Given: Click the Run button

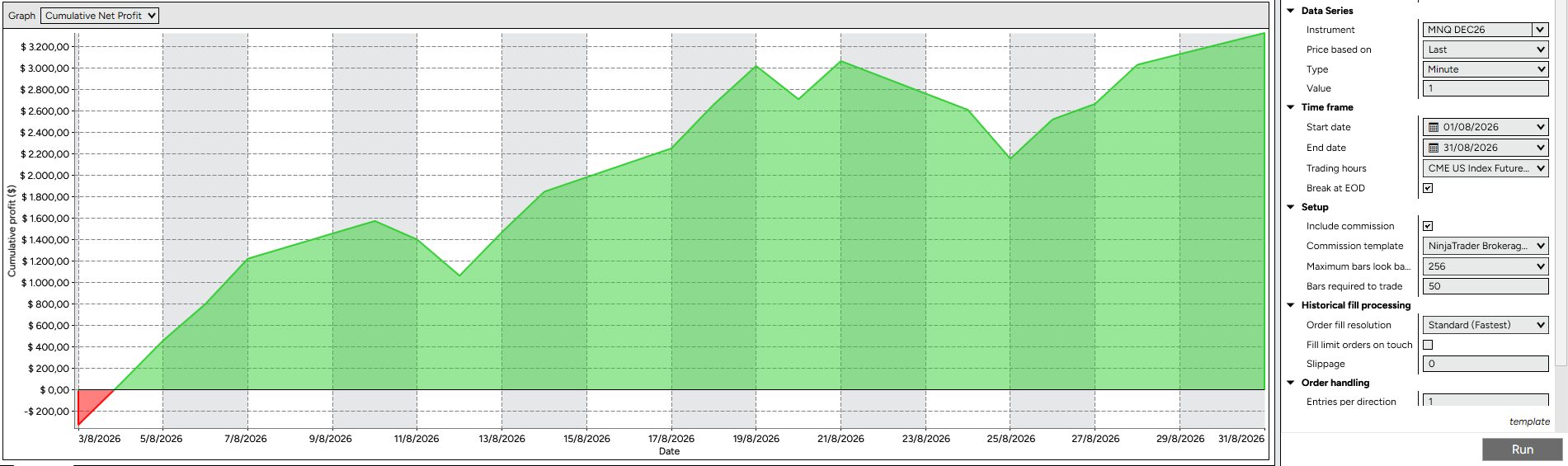Looking at the screenshot, I should 1522,450.
